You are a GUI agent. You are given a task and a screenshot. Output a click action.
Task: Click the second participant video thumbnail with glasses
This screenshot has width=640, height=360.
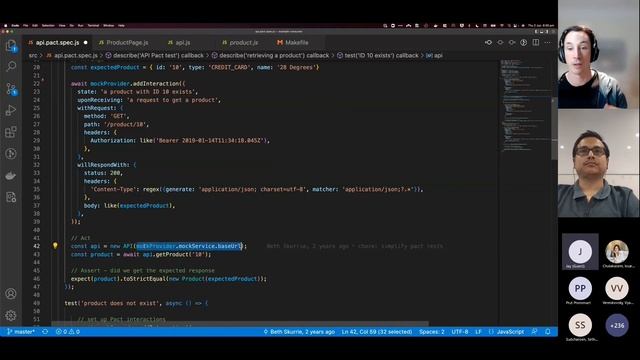(598, 163)
